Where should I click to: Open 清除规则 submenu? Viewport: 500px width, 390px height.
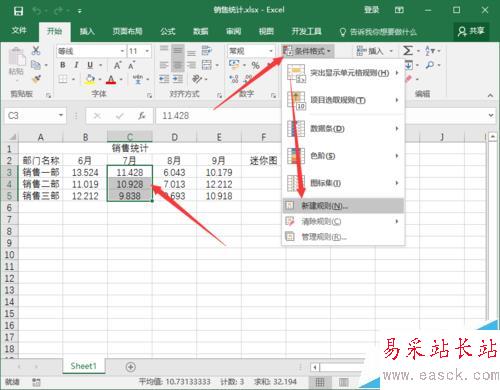pyautogui.click(x=343, y=221)
